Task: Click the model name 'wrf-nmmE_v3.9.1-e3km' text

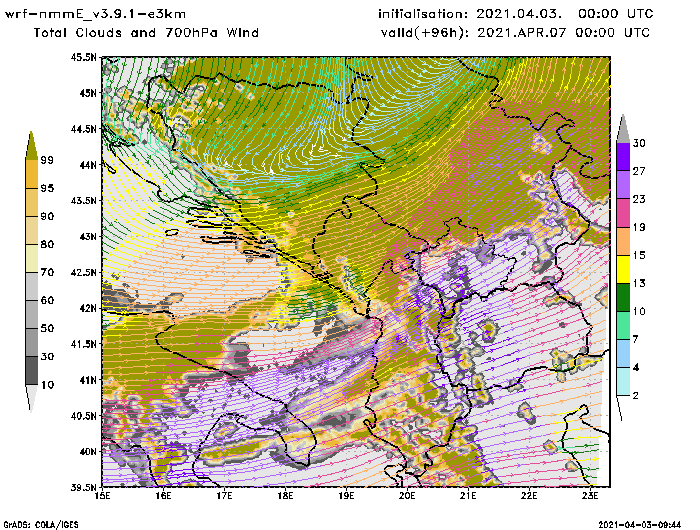Action: [95, 14]
